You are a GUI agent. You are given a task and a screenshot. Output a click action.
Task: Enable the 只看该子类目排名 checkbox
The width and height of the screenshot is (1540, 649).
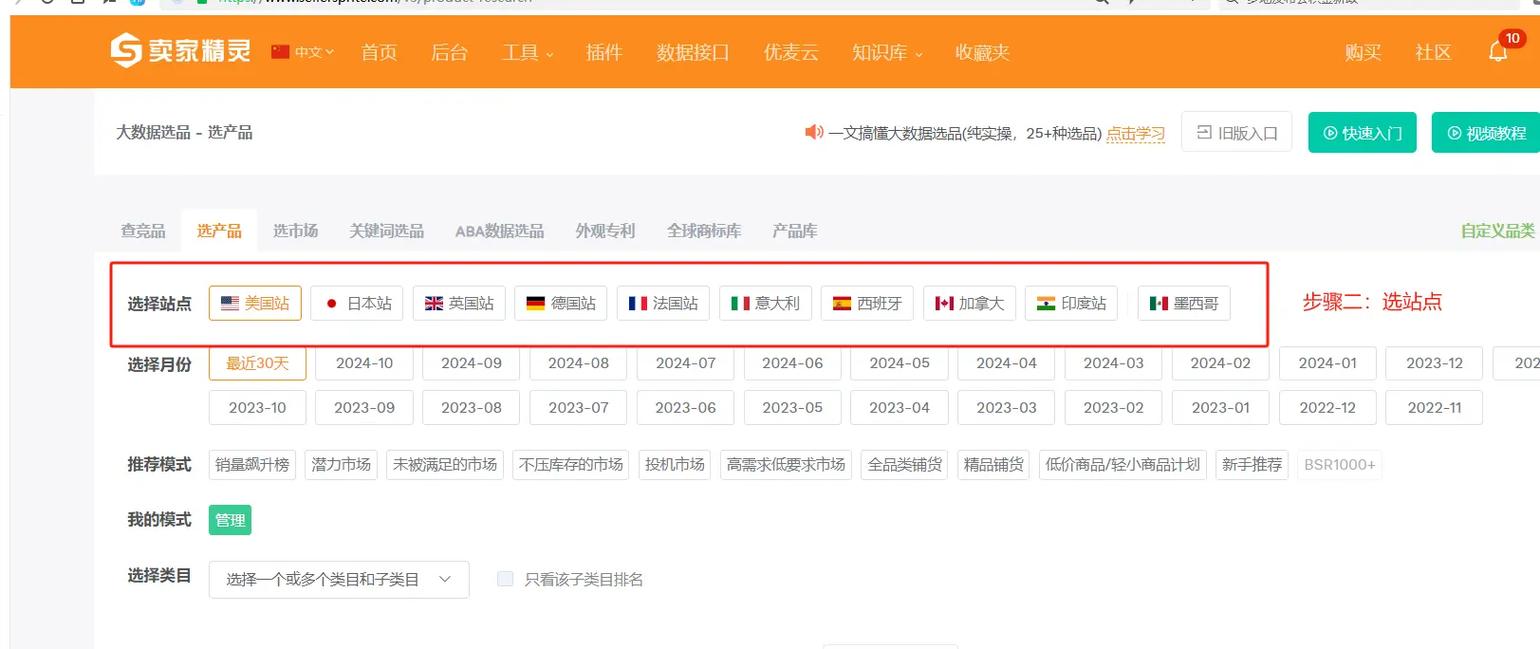pos(505,578)
